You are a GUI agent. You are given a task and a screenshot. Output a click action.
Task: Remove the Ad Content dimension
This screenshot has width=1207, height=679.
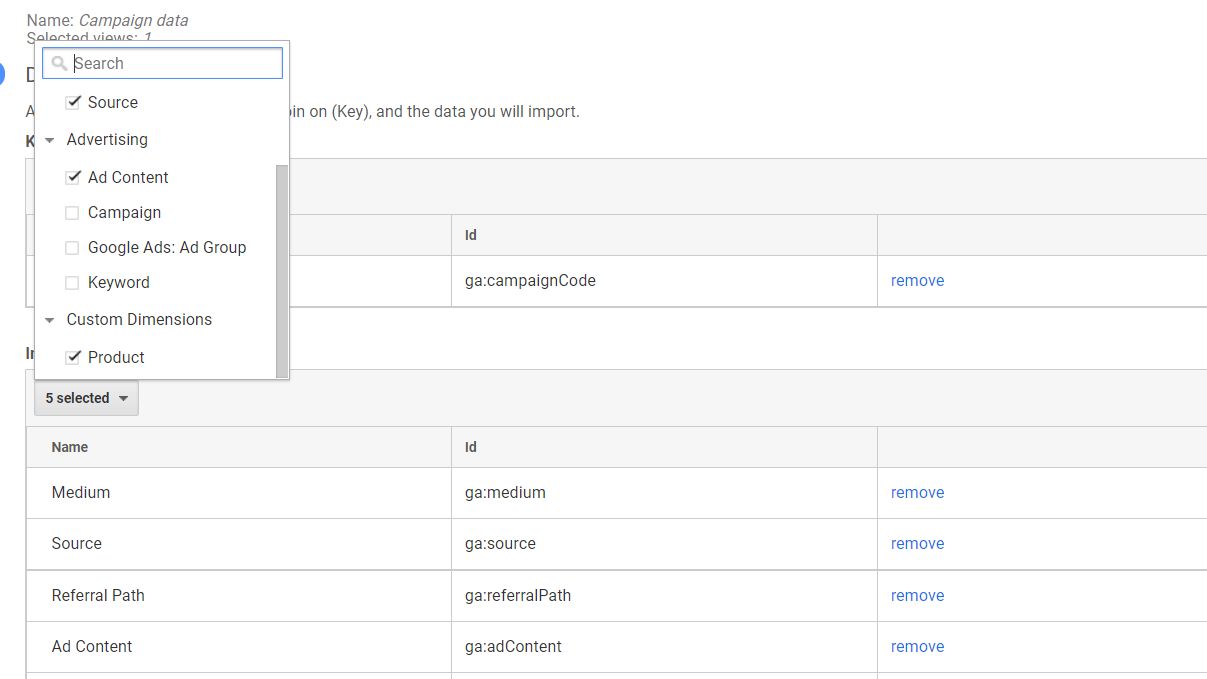click(x=917, y=646)
